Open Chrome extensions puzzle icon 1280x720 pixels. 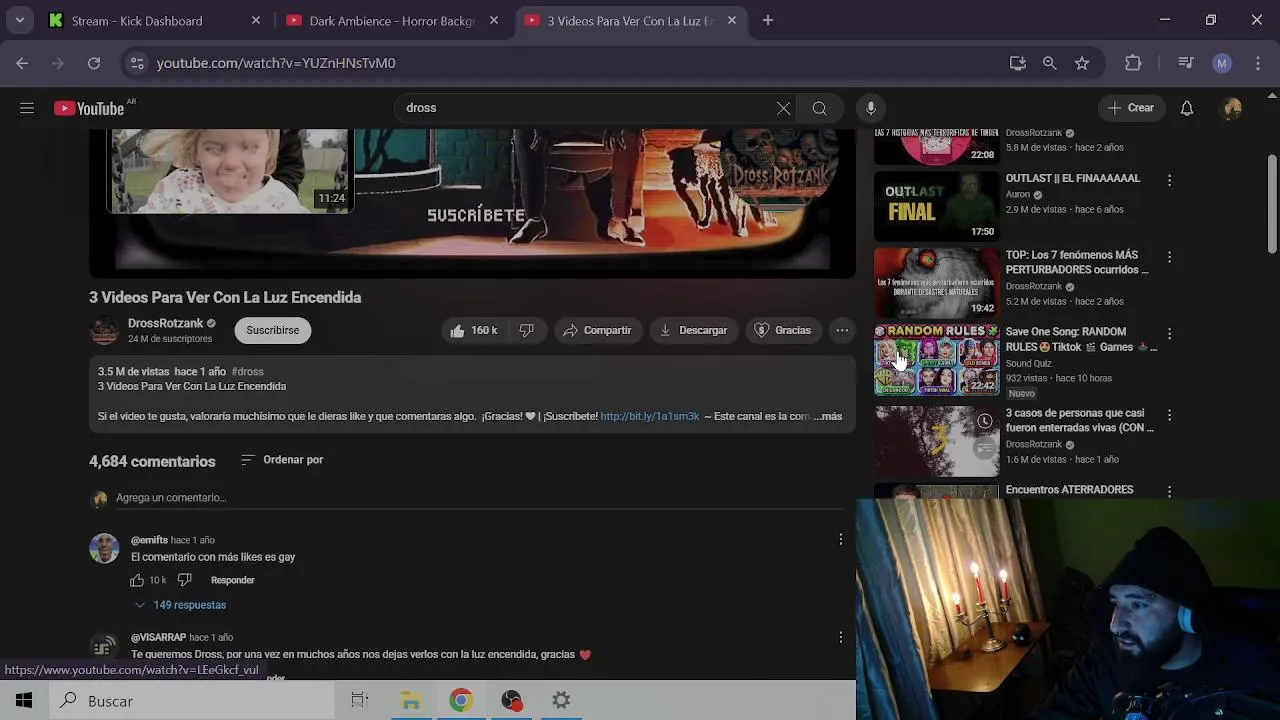(x=1133, y=63)
